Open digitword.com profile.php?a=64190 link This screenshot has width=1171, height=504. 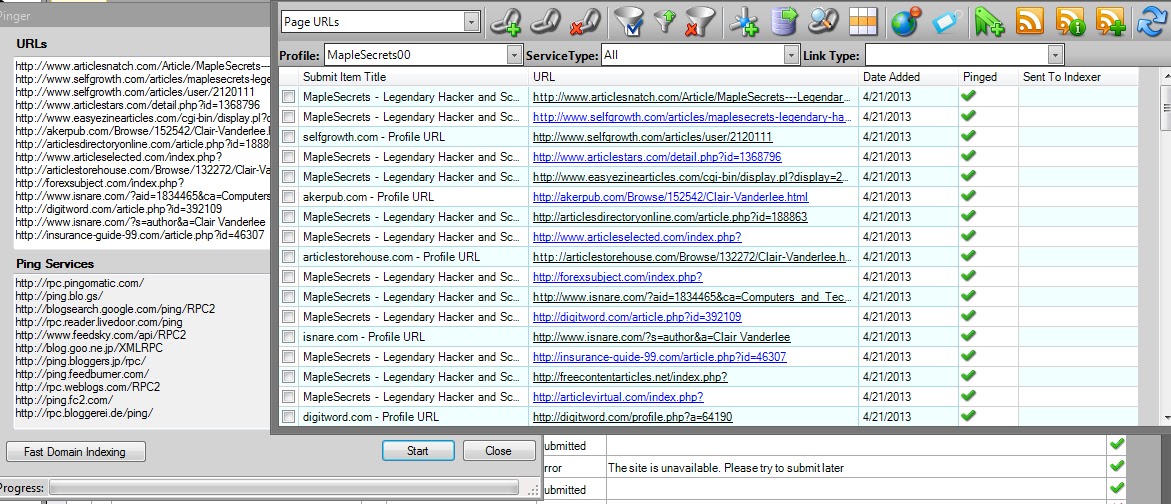pyautogui.click(x=633, y=417)
